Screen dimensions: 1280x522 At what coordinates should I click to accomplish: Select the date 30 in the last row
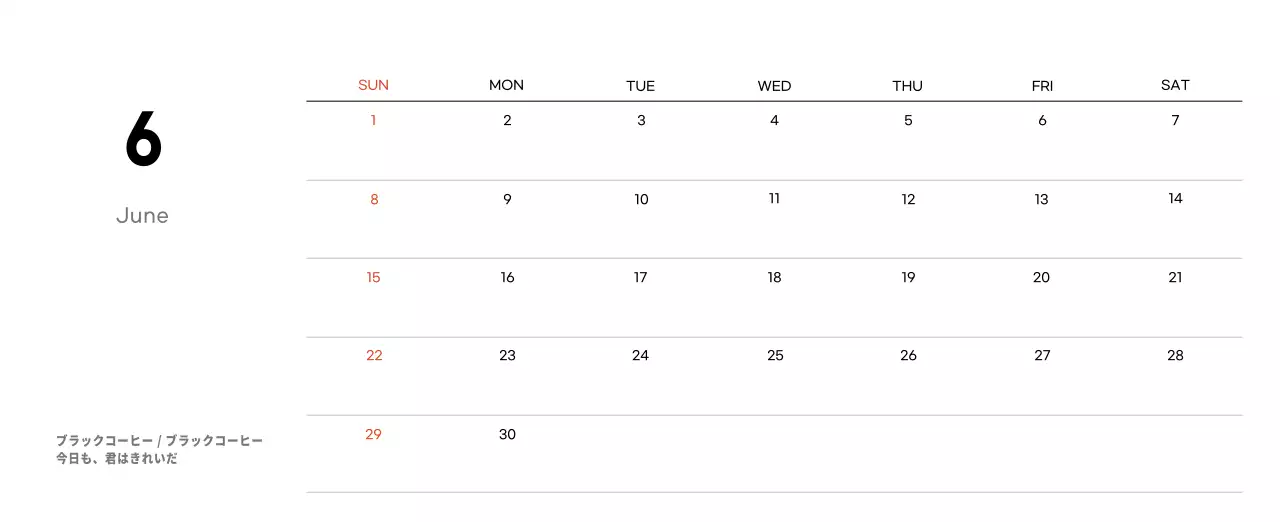point(507,435)
